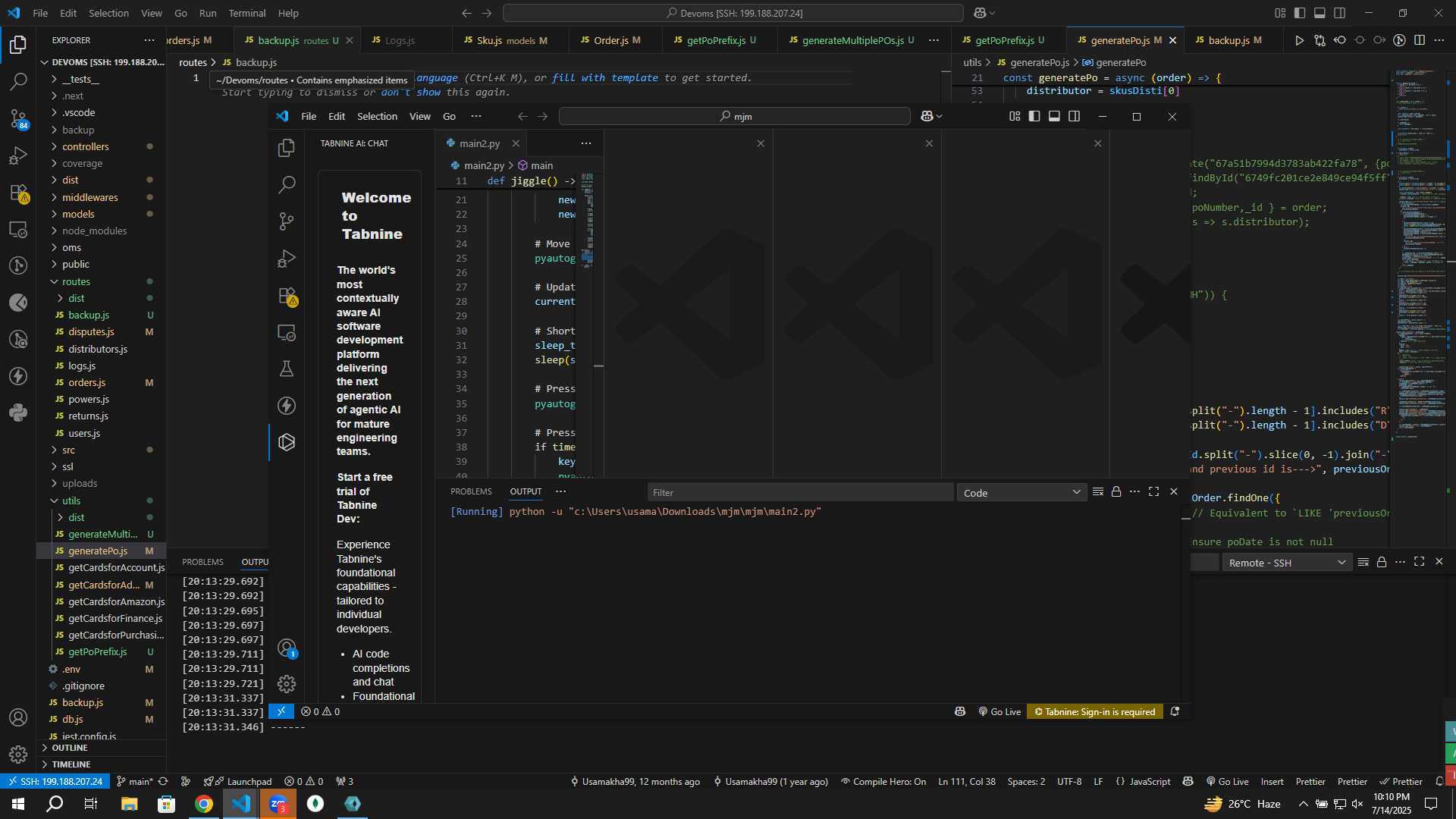Screen dimensions: 1456x819
Task: Click Filter input in mjm output panel
Action: point(800,493)
